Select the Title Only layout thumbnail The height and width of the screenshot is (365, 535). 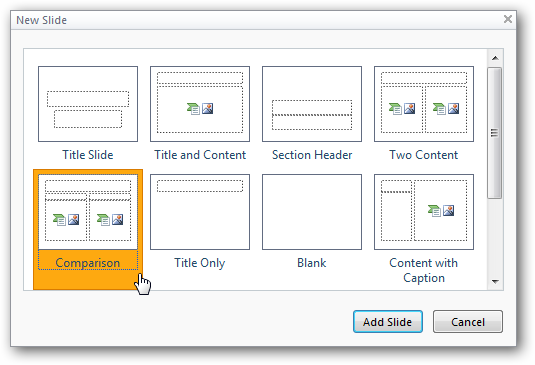[200, 212]
